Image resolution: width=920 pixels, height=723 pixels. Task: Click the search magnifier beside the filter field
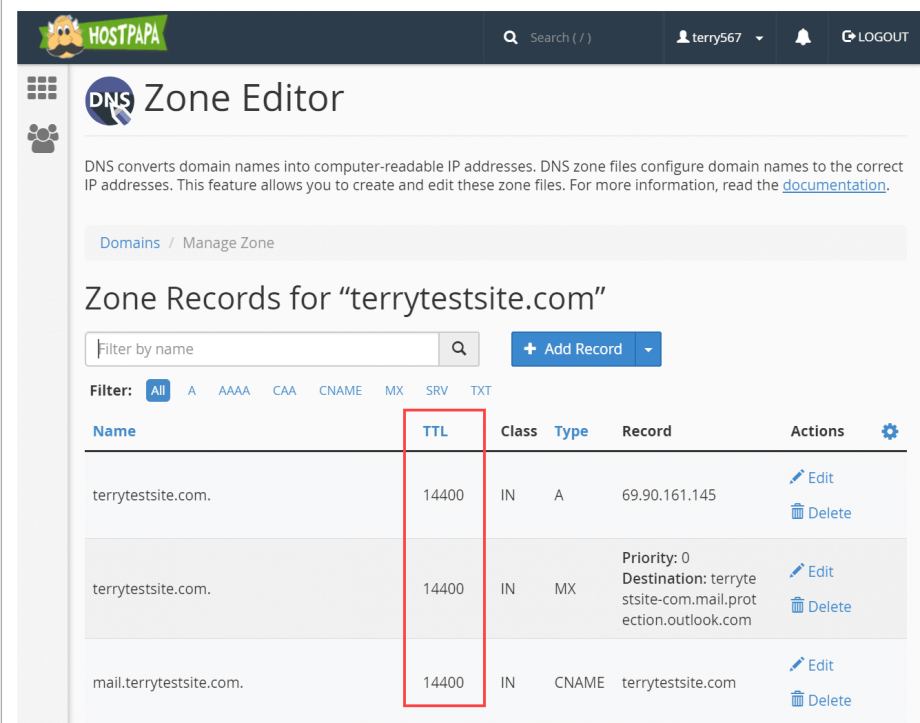click(459, 349)
